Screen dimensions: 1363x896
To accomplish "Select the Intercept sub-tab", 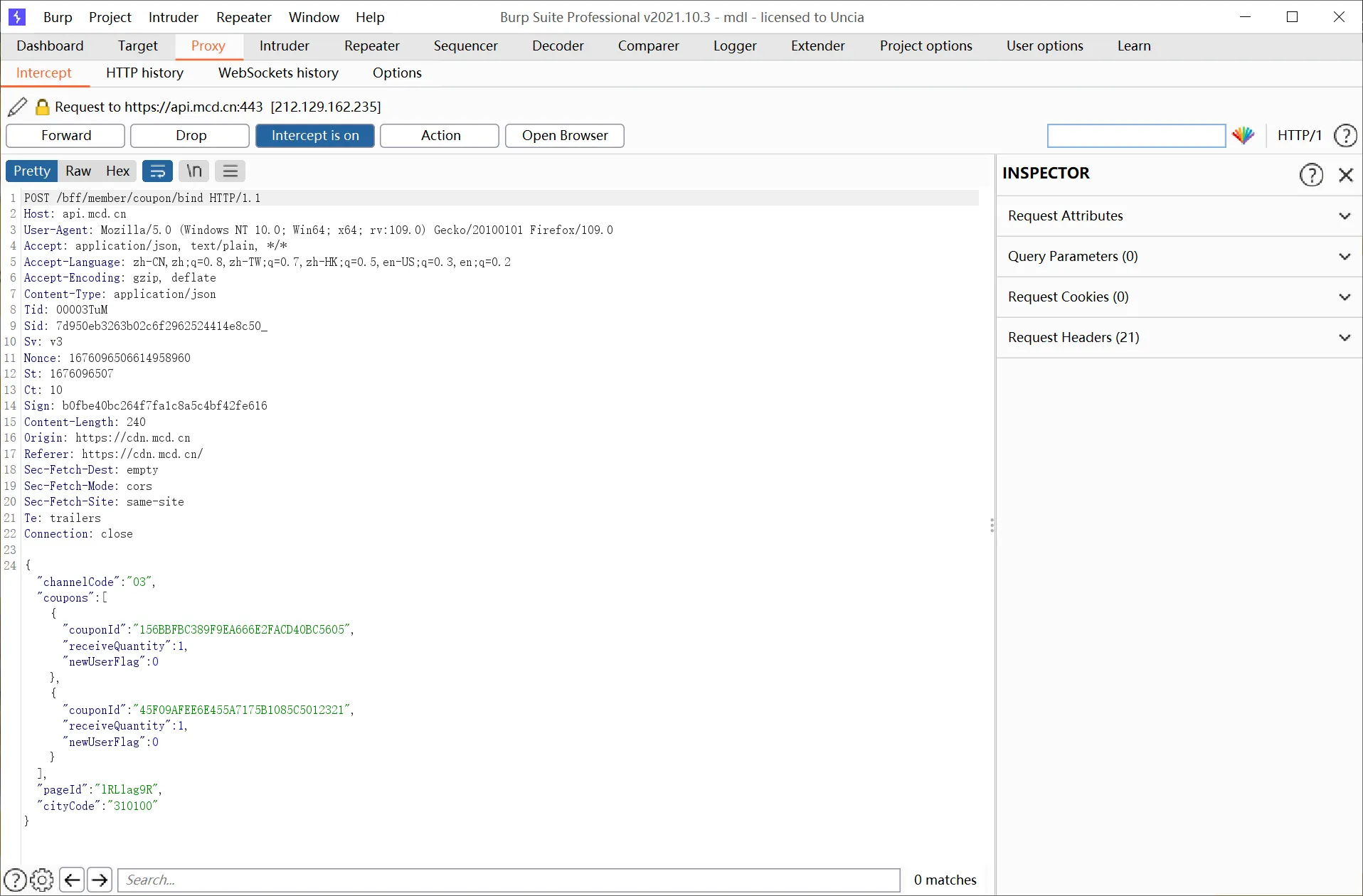I will click(x=44, y=73).
